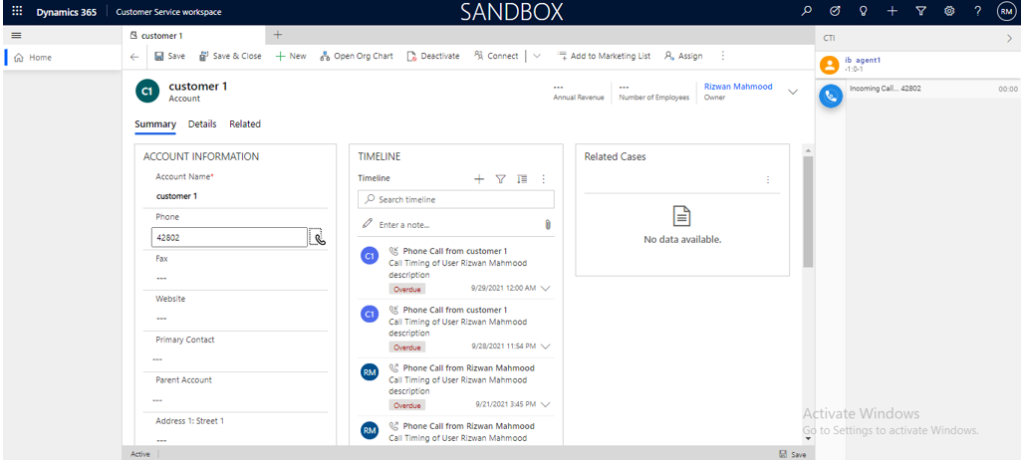
Task: Click the phone call icon beside Phone field
Action: tap(317, 237)
